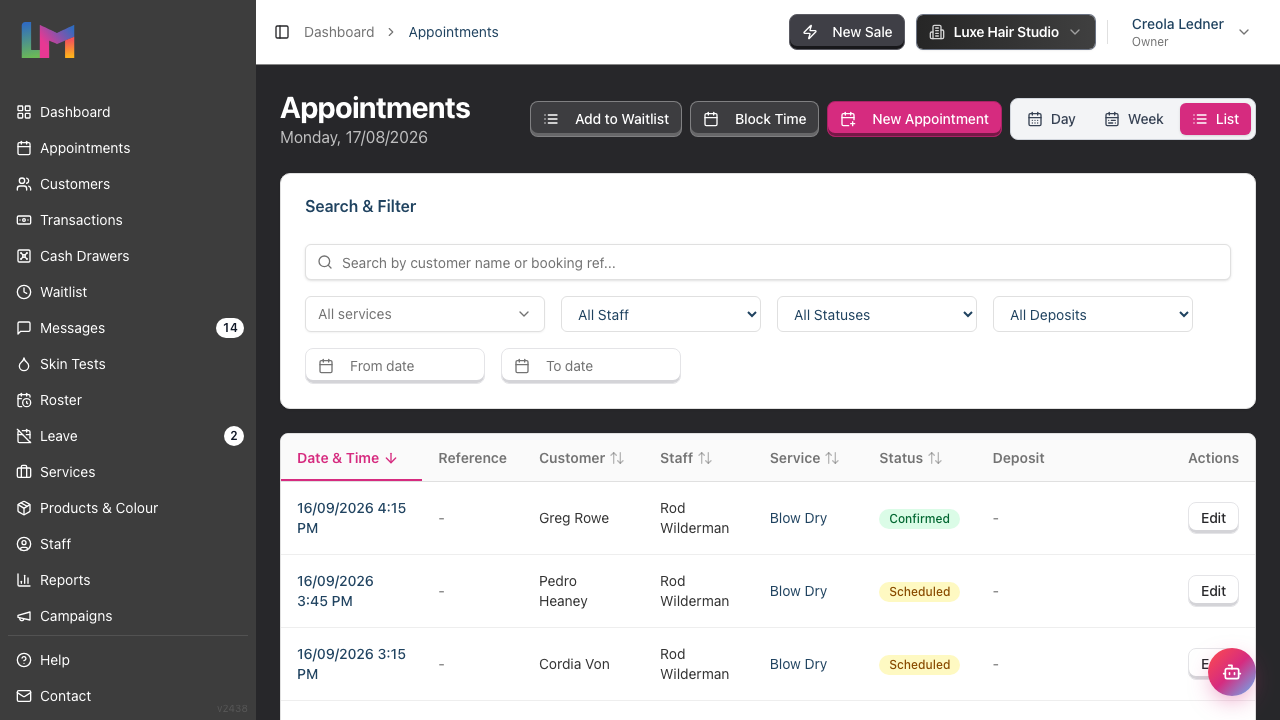Switch to Week view

pyautogui.click(x=1134, y=119)
